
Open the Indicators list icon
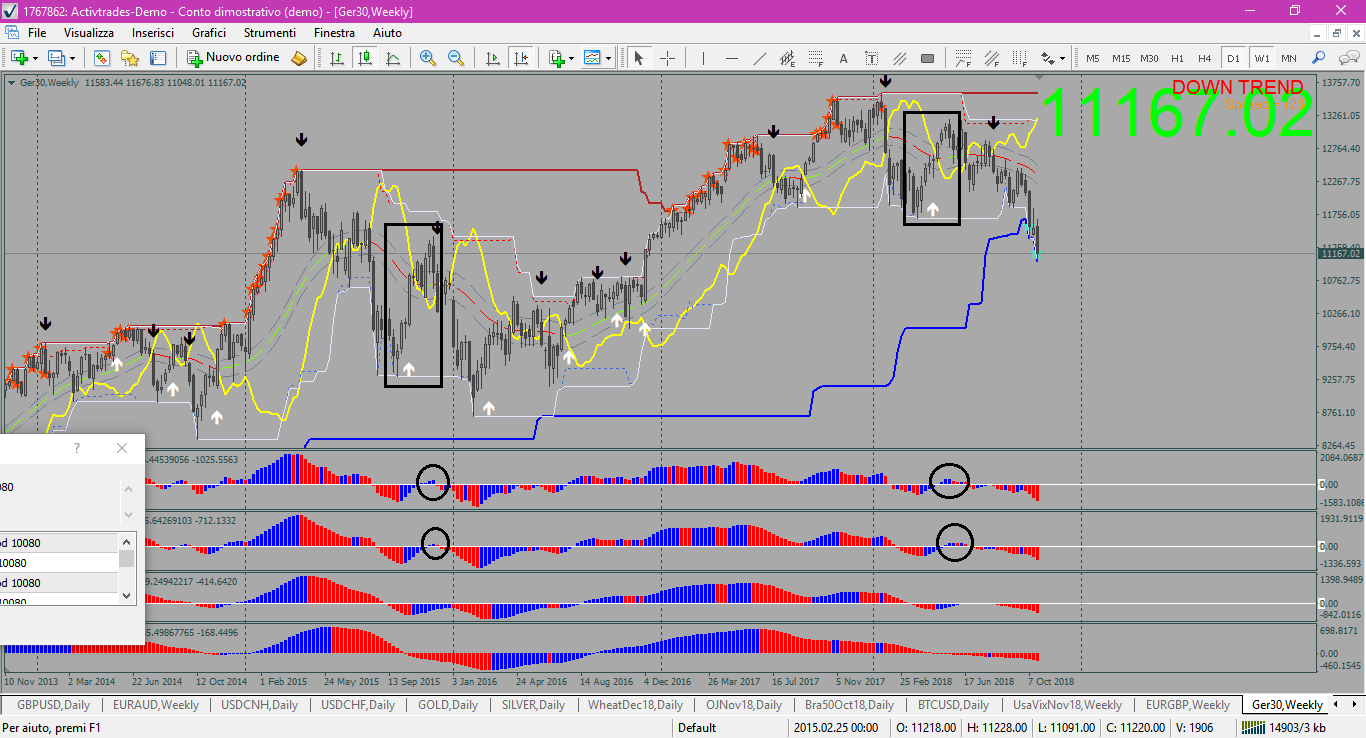point(556,58)
